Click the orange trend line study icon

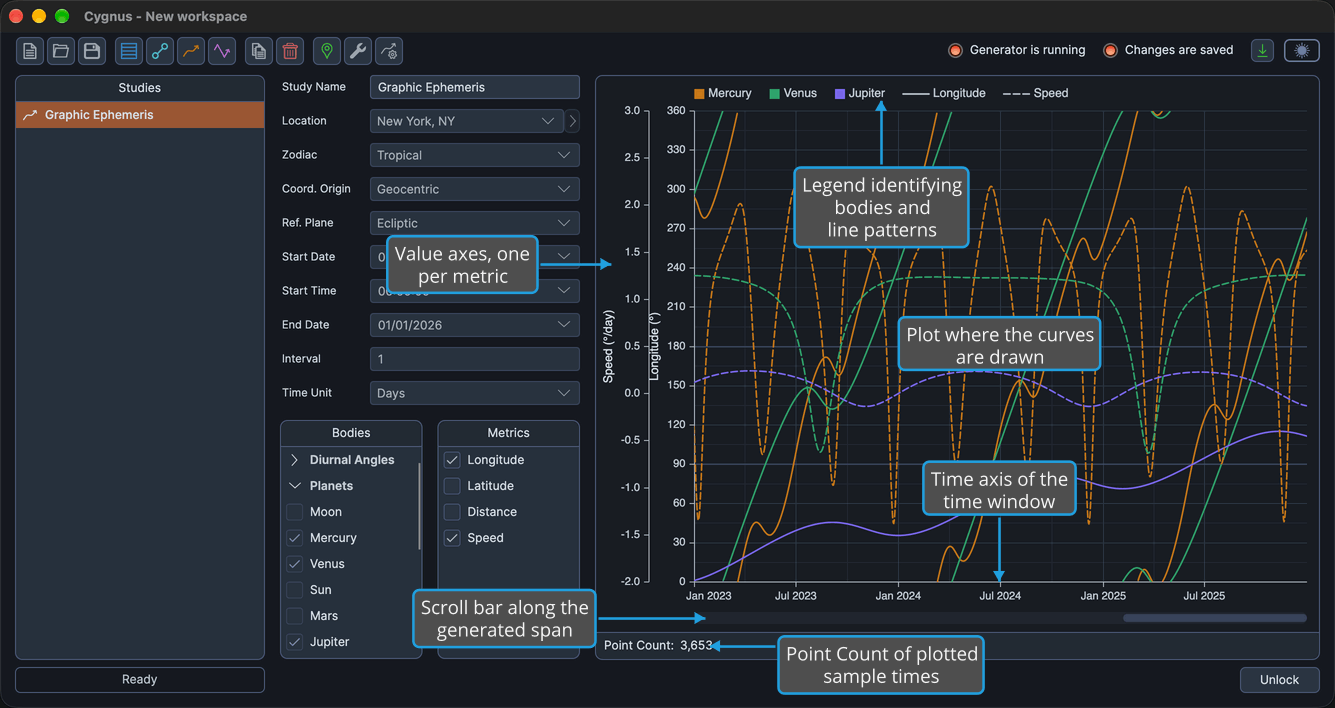pyautogui.click(x=190, y=51)
